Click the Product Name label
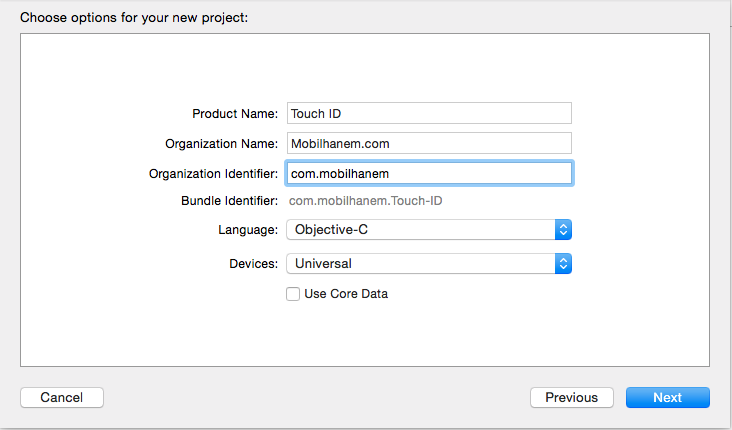Viewport: 732px width, 430px height. pyautogui.click(x=235, y=114)
